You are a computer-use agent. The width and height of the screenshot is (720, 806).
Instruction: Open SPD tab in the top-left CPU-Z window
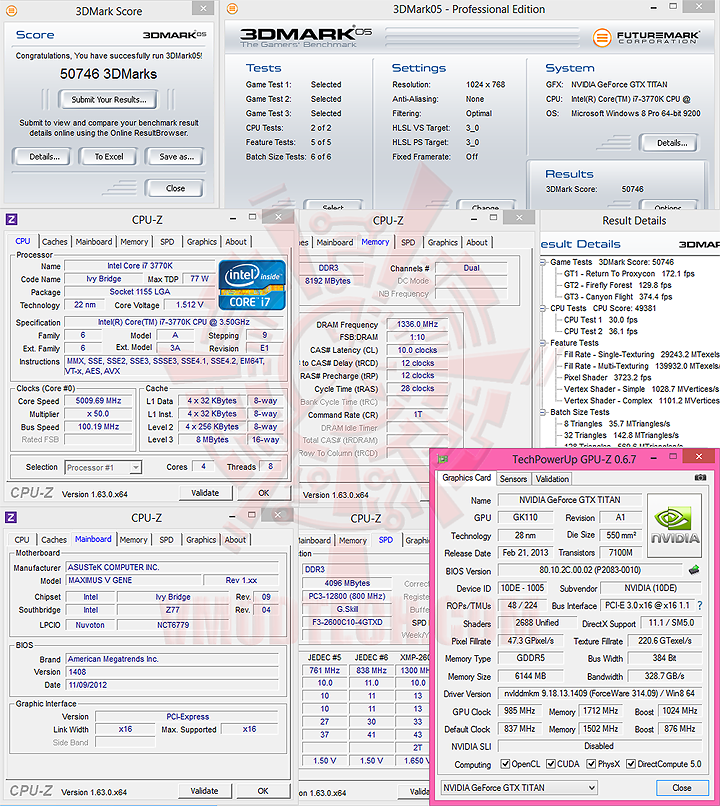[x=167, y=242]
